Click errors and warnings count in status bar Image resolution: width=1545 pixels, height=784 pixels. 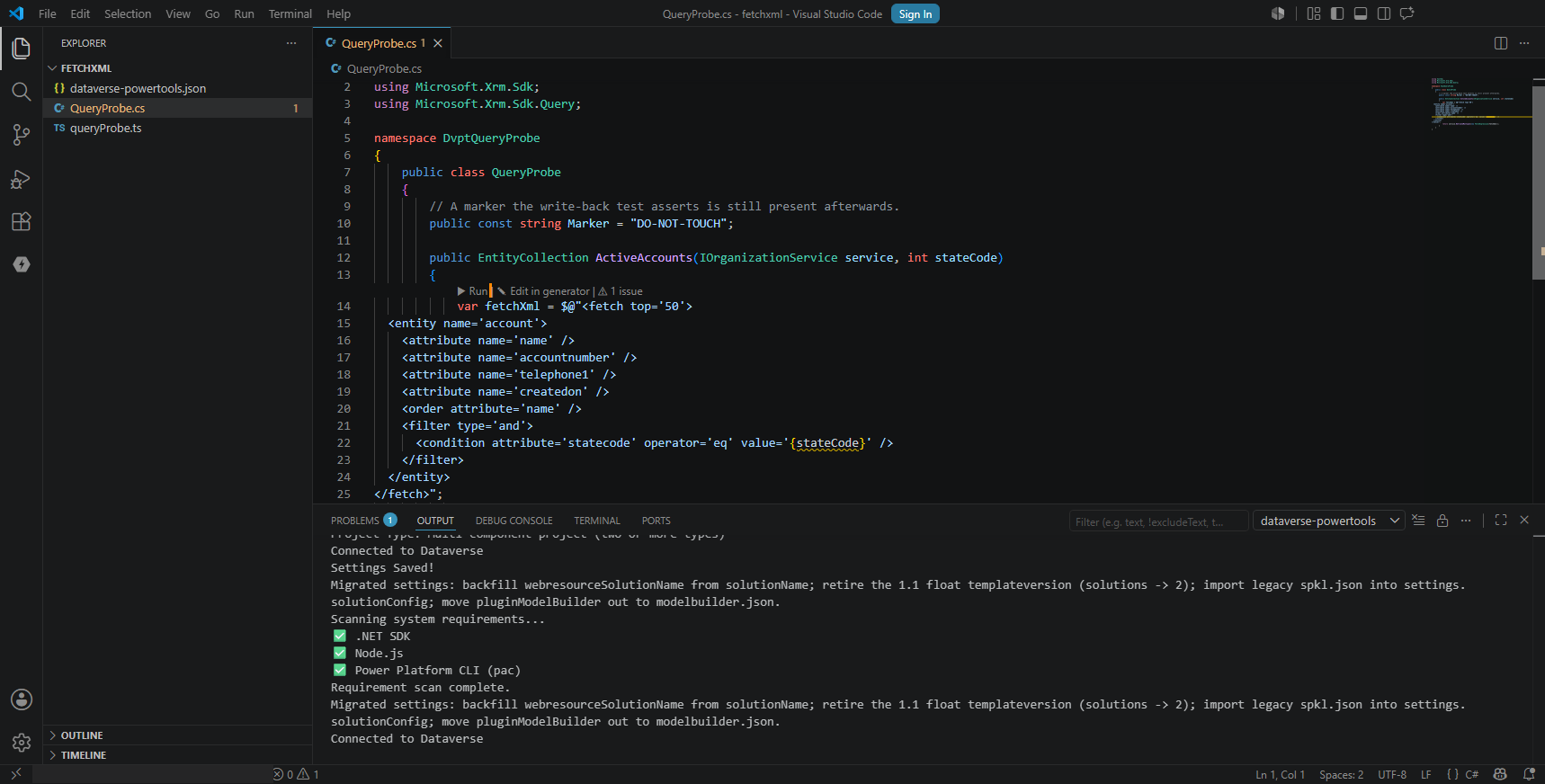[296, 774]
